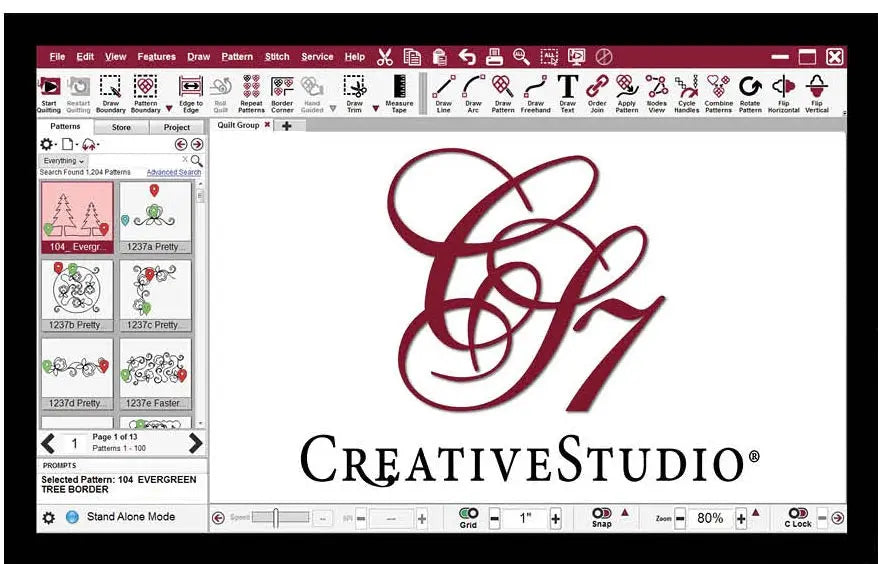
Task: Click the magnifier Zoom icon in title bar
Action: click(521, 57)
